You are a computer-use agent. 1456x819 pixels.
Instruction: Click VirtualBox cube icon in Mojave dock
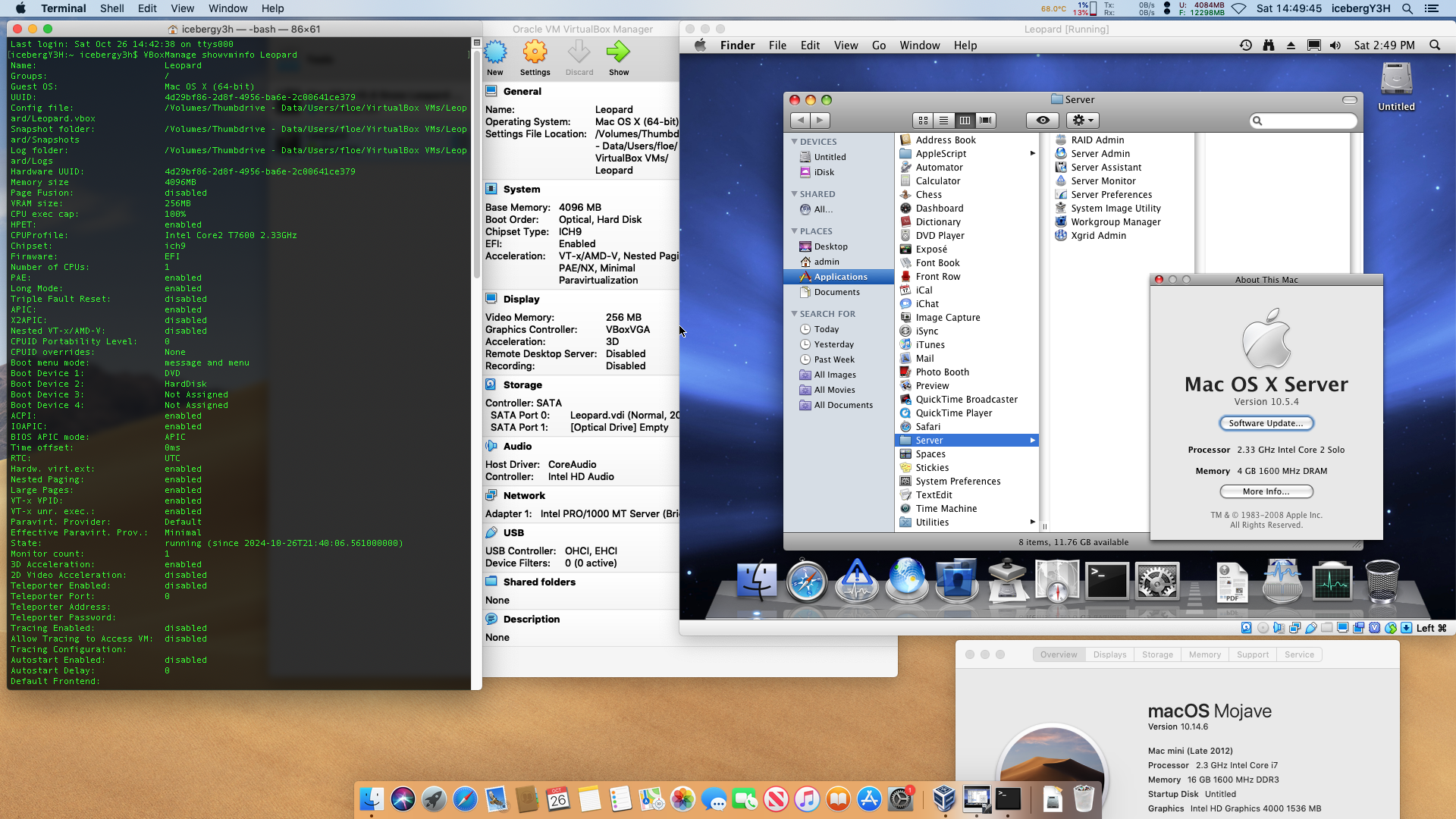click(x=944, y=799)
